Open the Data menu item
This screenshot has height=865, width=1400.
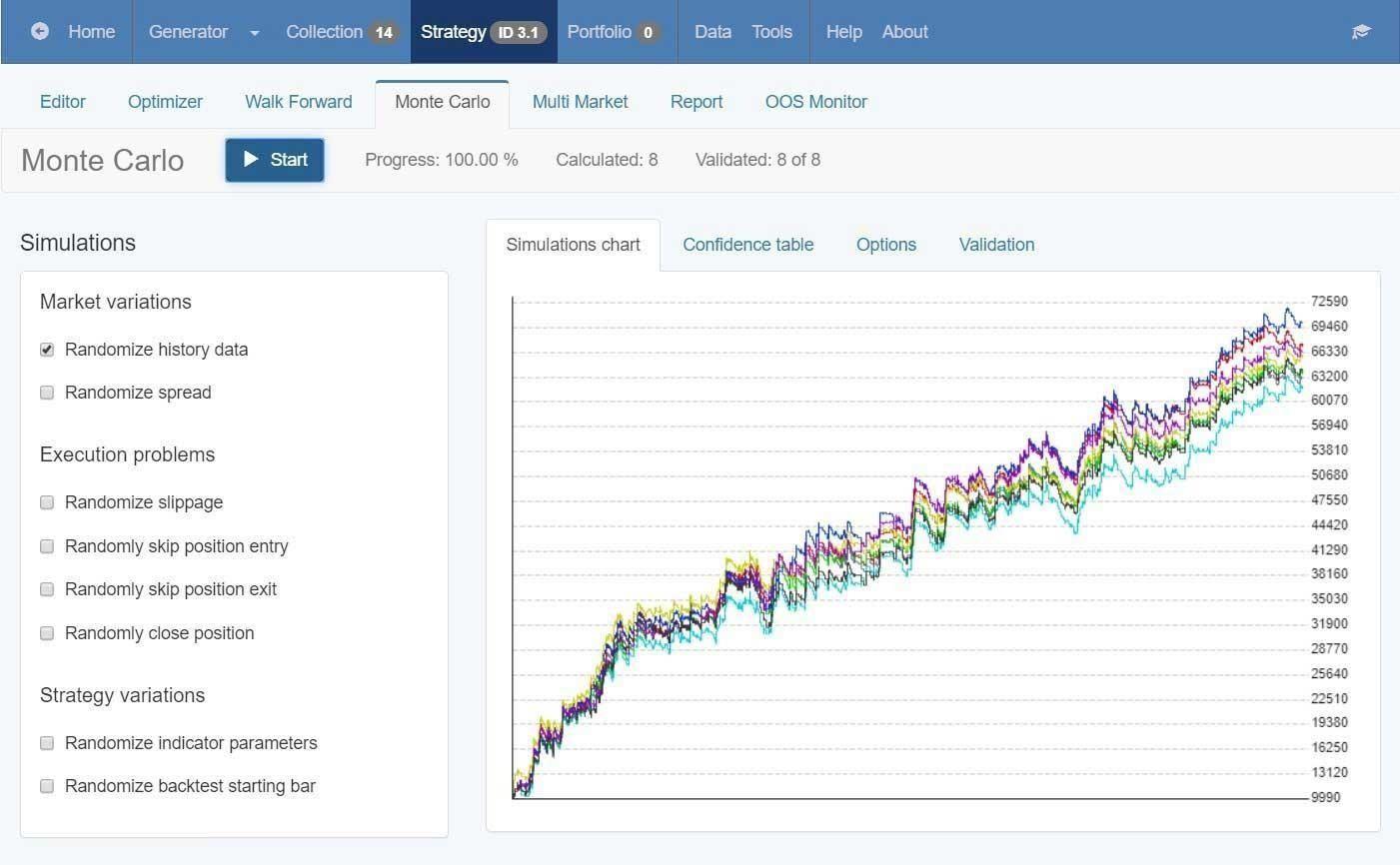[712, 32]
